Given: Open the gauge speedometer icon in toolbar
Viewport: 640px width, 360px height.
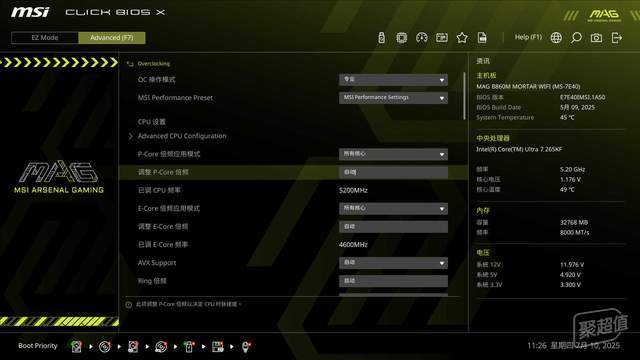Looking at the screenshot, I should (x=422, y=38).
